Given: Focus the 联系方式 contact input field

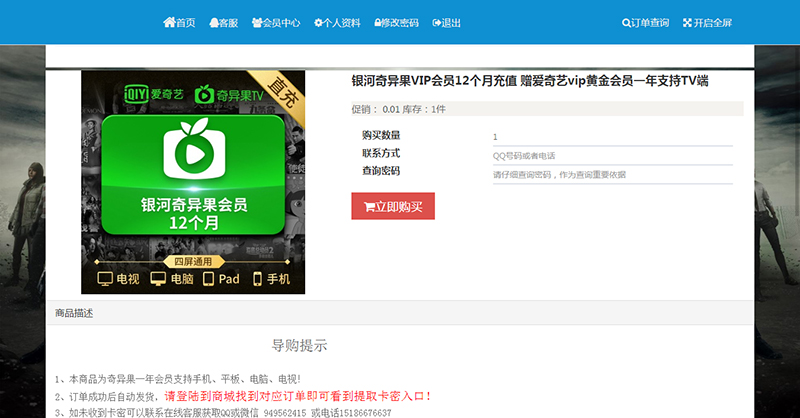Looking at the screenshot, I should [x=613, y=156].
